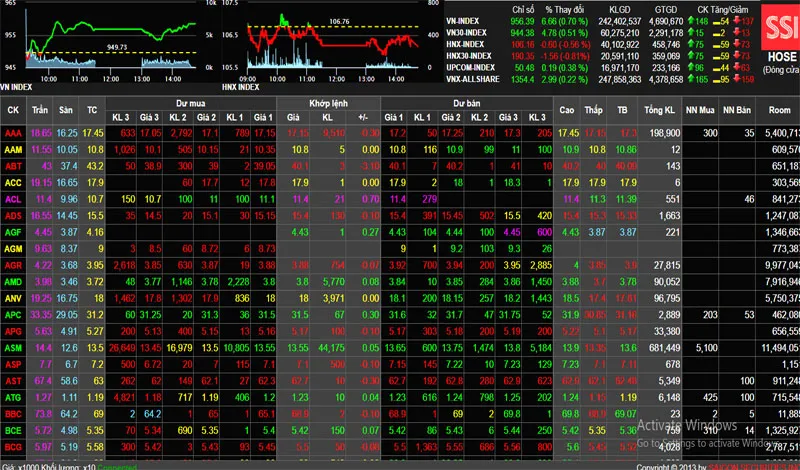
Task: Click the NN Bán column header
Action: 737,110
